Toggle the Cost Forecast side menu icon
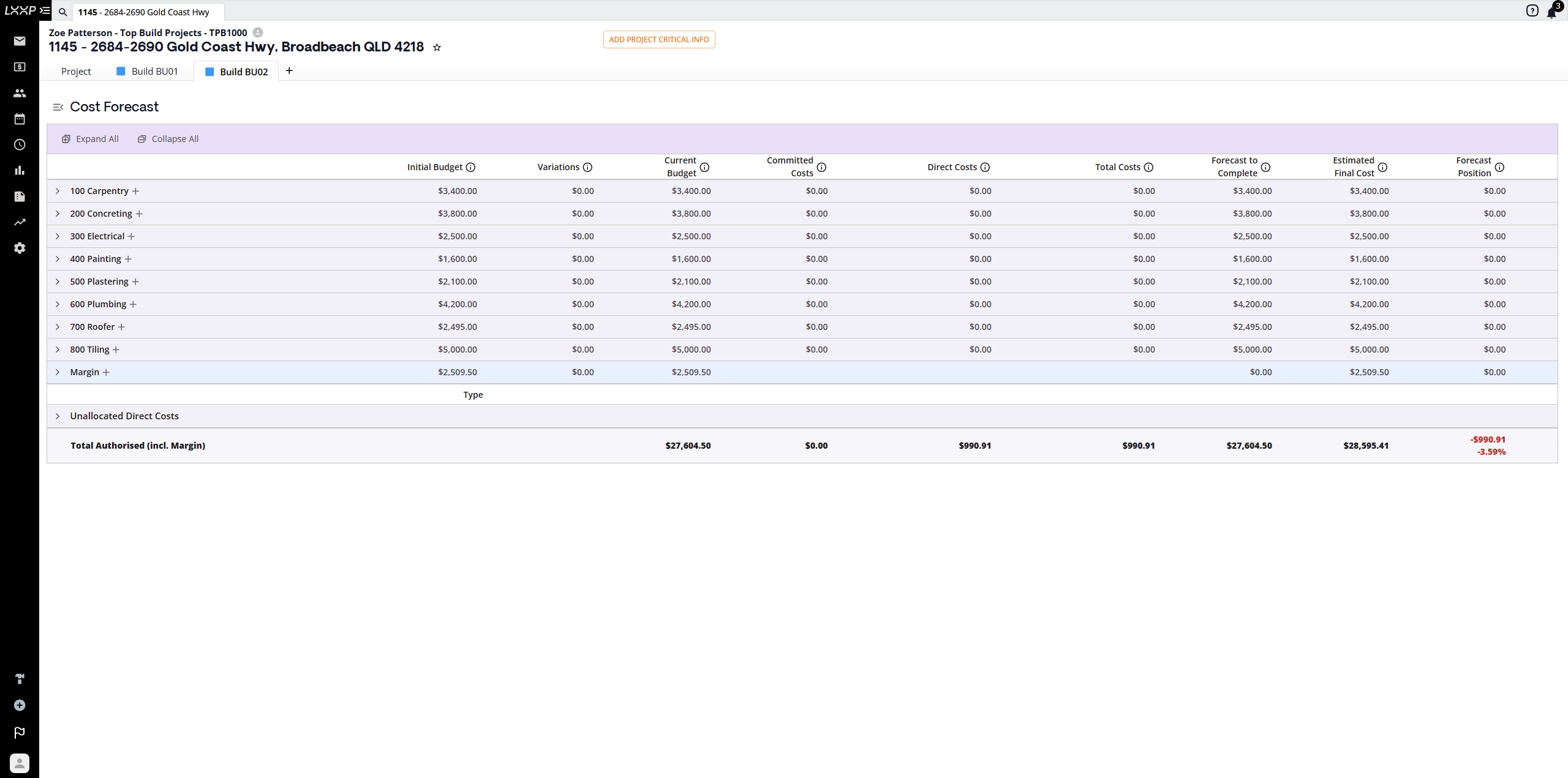 [58, 107]
